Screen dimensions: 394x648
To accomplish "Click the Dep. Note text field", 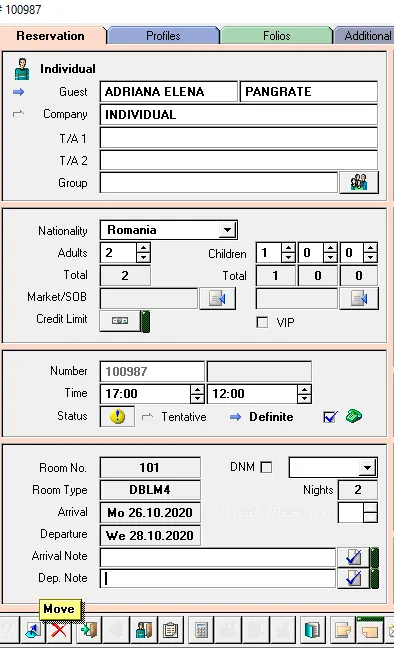I will (217, 579).
